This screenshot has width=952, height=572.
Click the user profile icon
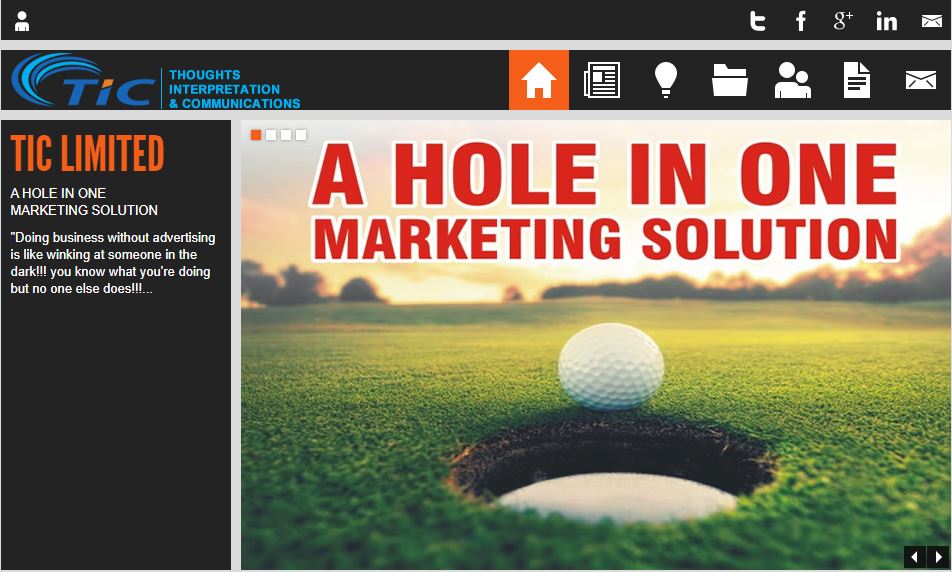point(22,21)
